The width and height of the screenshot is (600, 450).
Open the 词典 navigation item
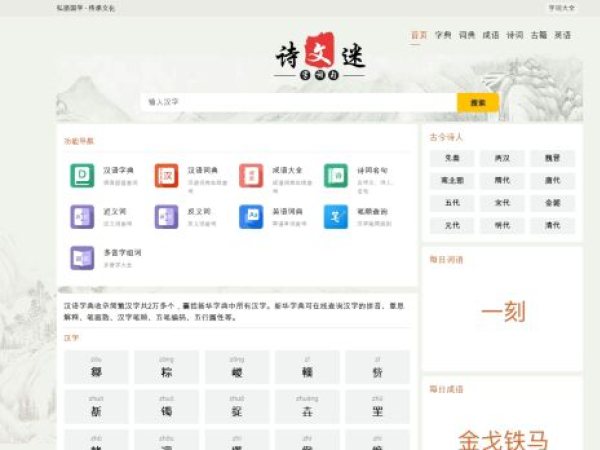point(467,35)
